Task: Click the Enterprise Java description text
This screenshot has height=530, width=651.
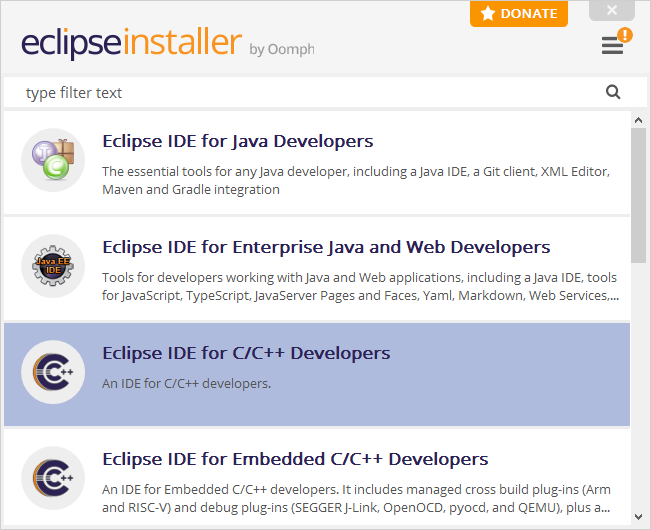Action: (x=360, y=286)
